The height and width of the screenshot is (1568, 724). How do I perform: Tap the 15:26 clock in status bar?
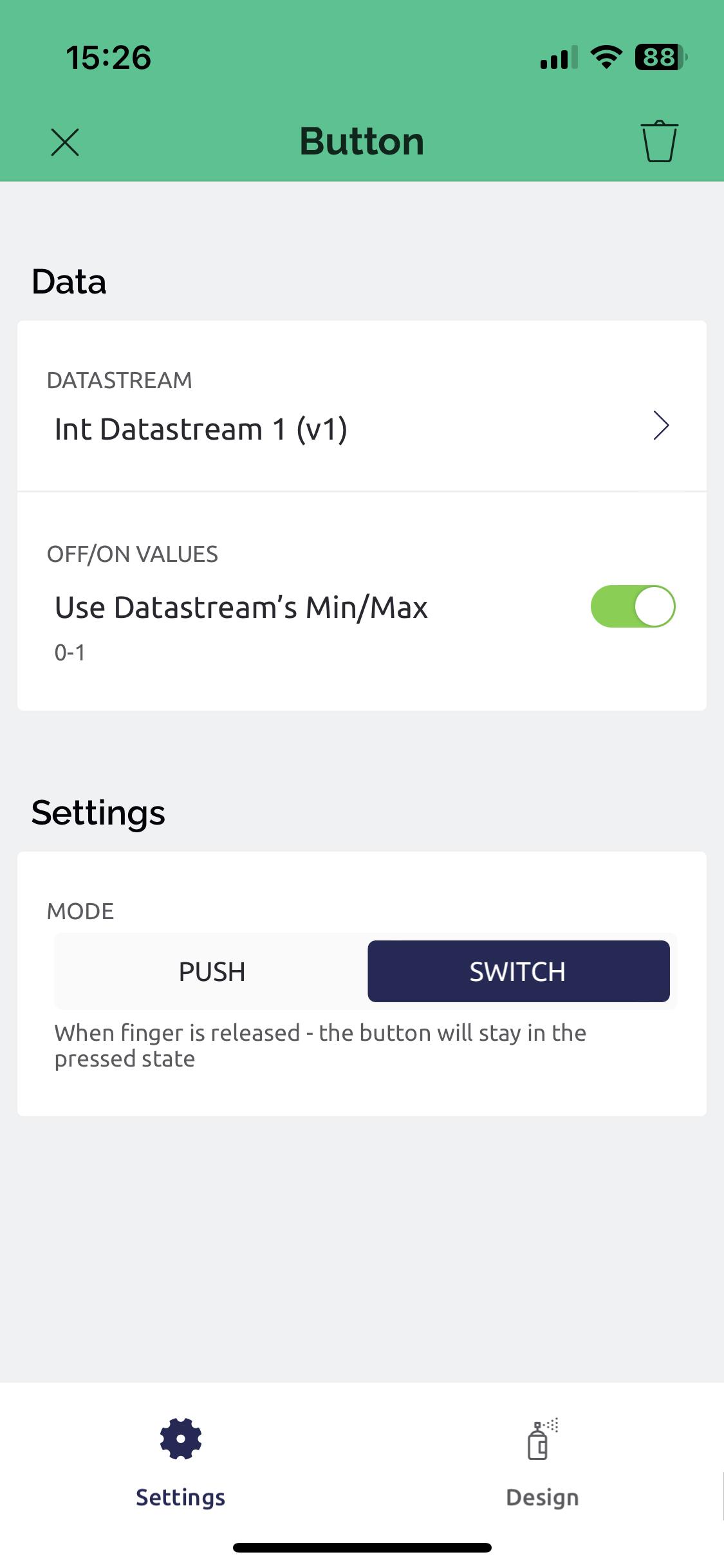tap(108, 57)
